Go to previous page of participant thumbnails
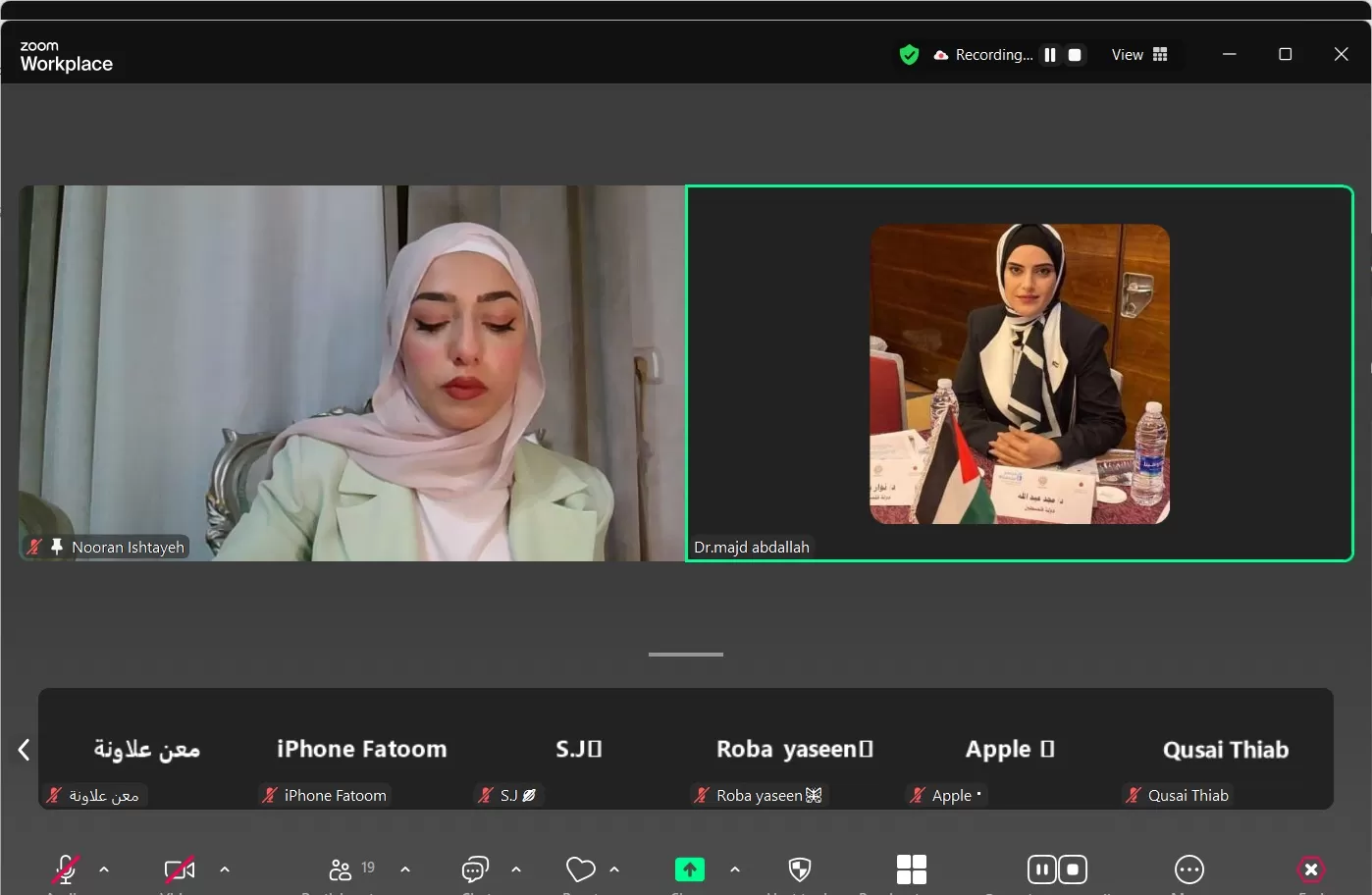 point(24,750)
